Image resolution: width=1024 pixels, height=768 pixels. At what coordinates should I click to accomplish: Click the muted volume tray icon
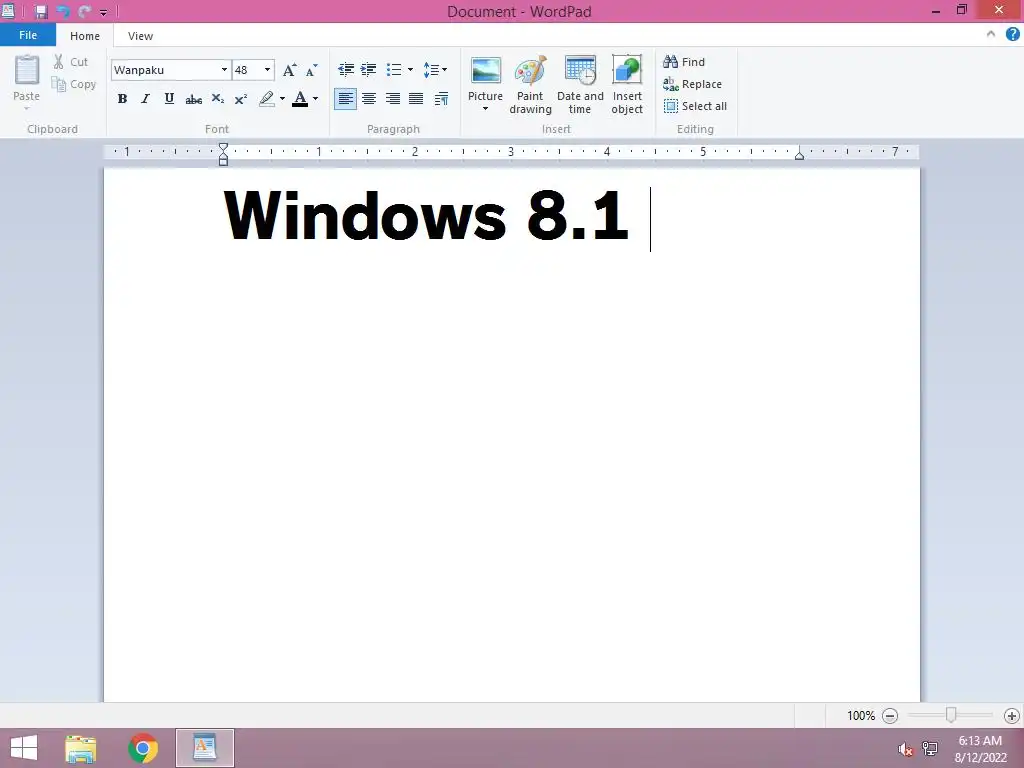[x=905, y=749]
